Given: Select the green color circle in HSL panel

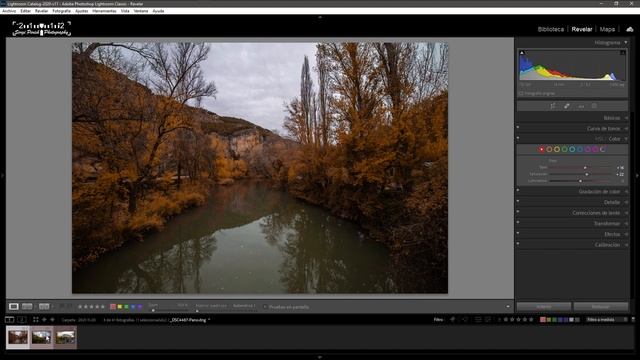Looking at the screenshot, I should 564,149.
